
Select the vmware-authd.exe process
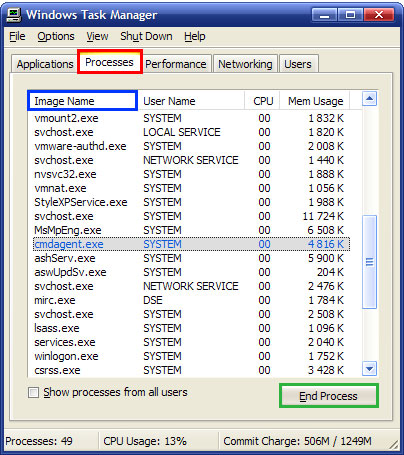[x=191, y=146]
